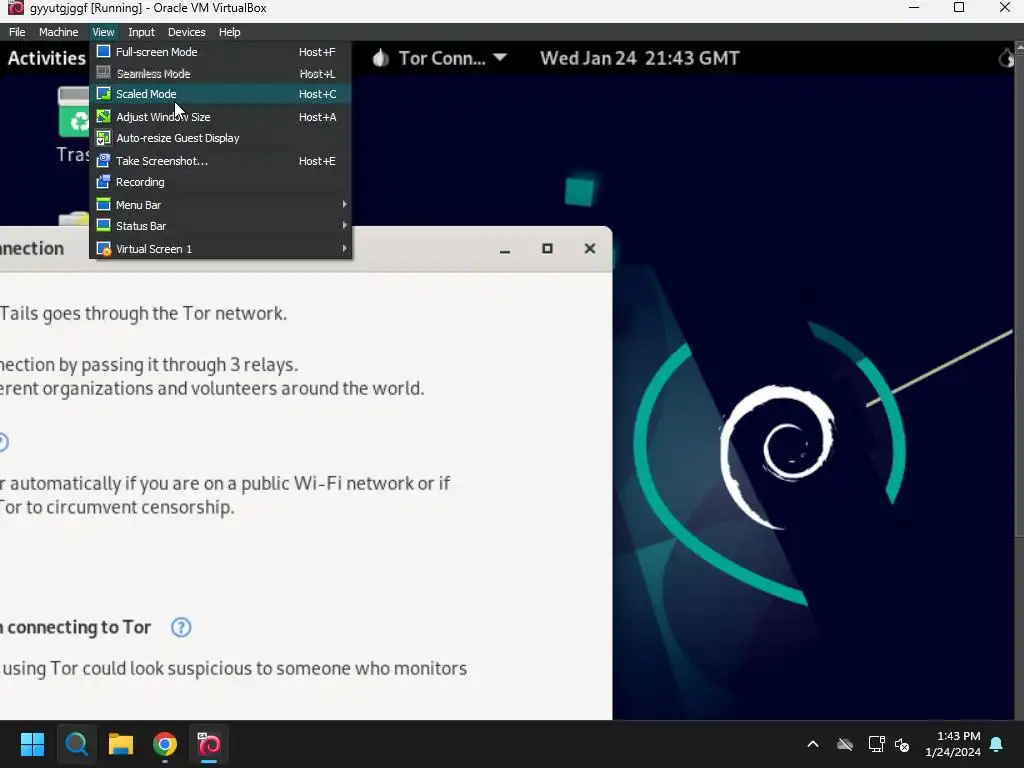Click the scrollbar up arrow of the VM view

tap(1019, 47)
